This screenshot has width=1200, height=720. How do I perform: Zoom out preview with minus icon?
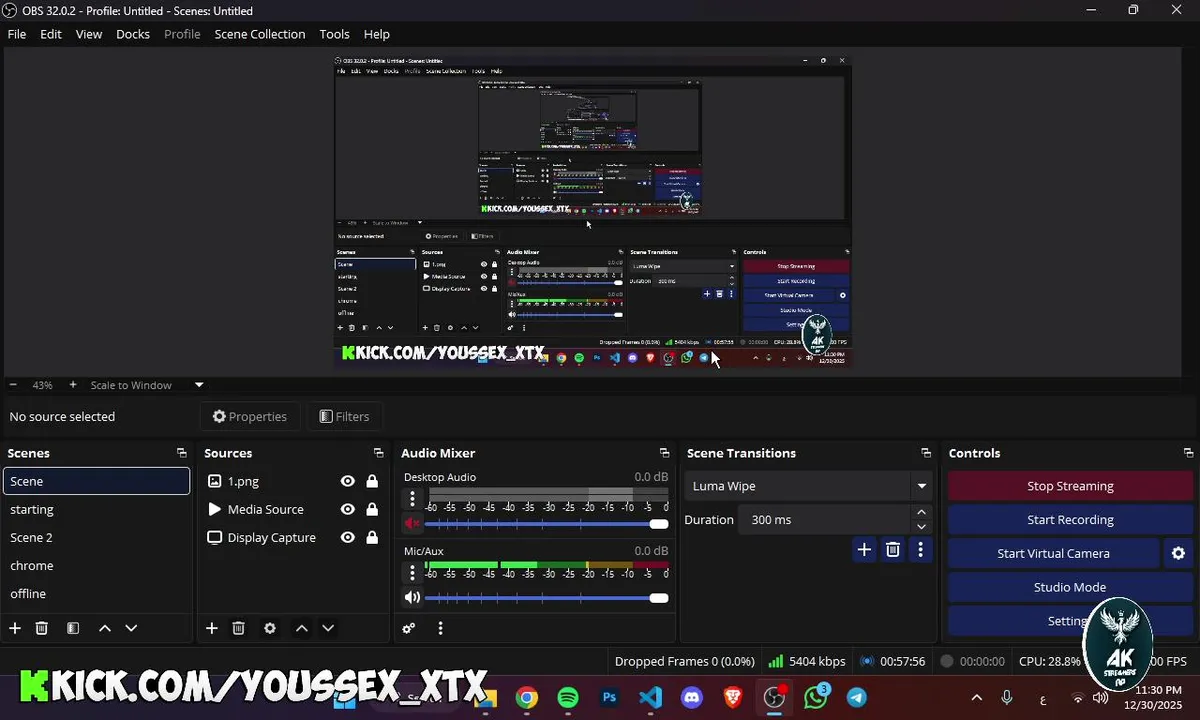coord(13,385)
